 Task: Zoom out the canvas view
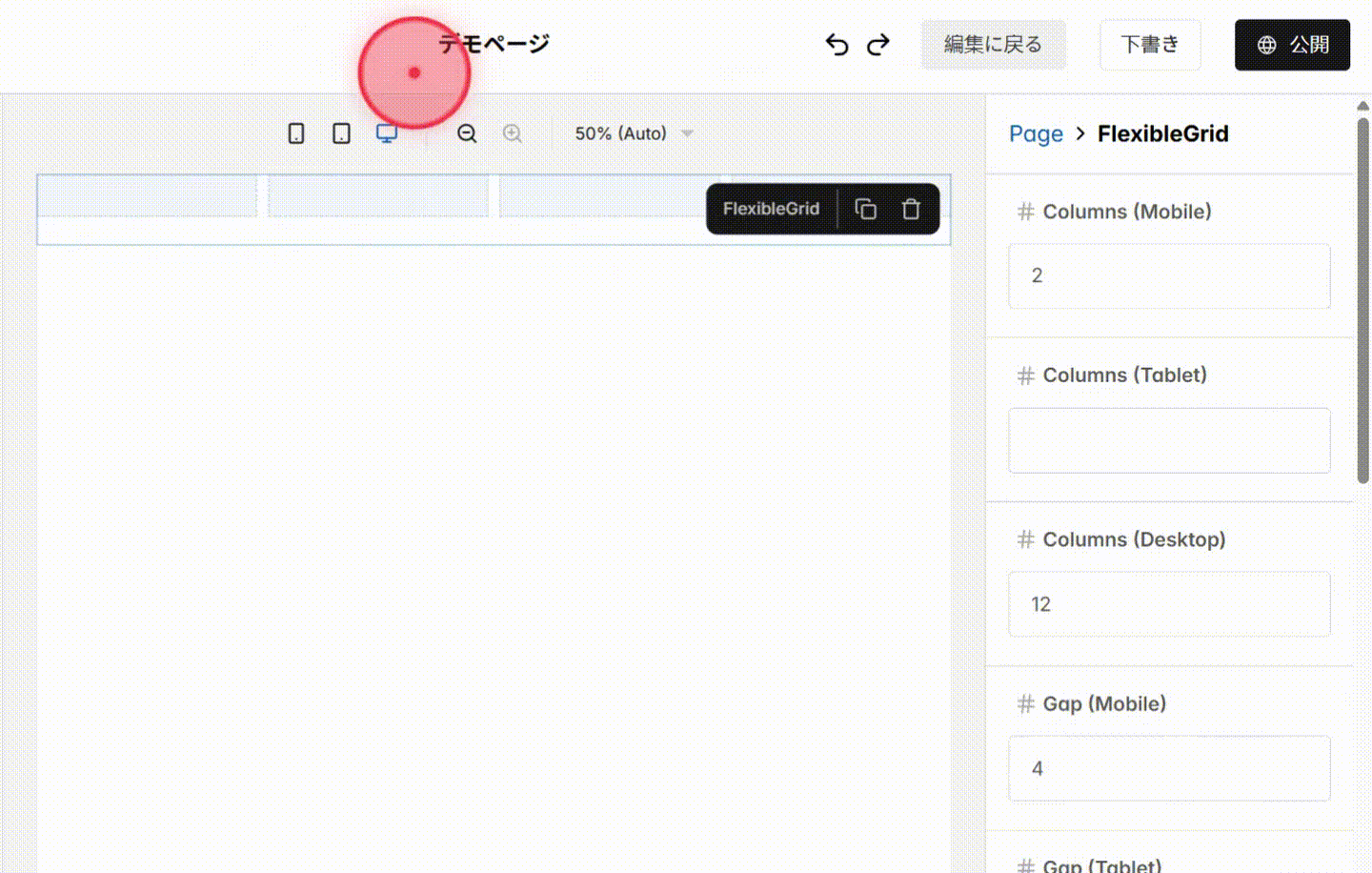[466, 133]
